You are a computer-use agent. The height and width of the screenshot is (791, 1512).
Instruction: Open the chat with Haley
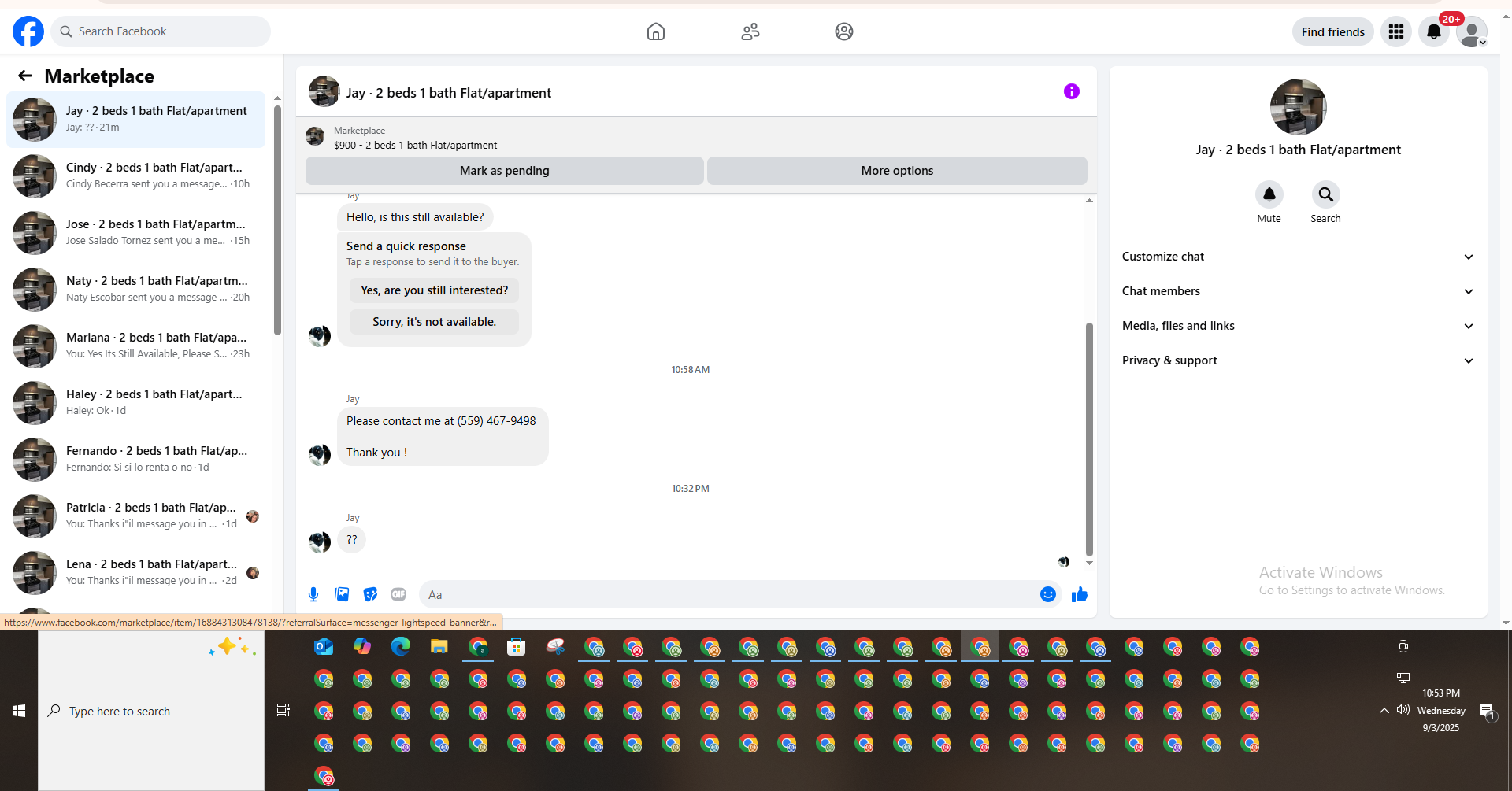(x=135, y=403)
